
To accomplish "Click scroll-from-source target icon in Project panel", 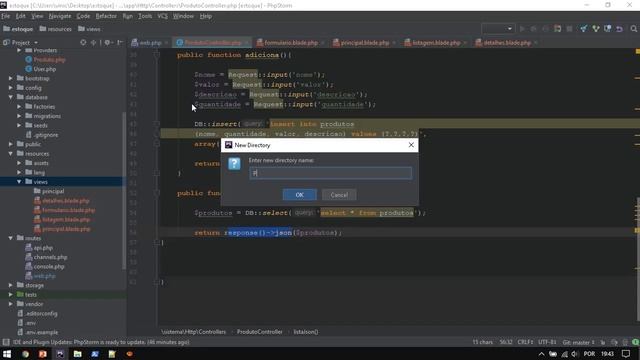I will 83,42.
